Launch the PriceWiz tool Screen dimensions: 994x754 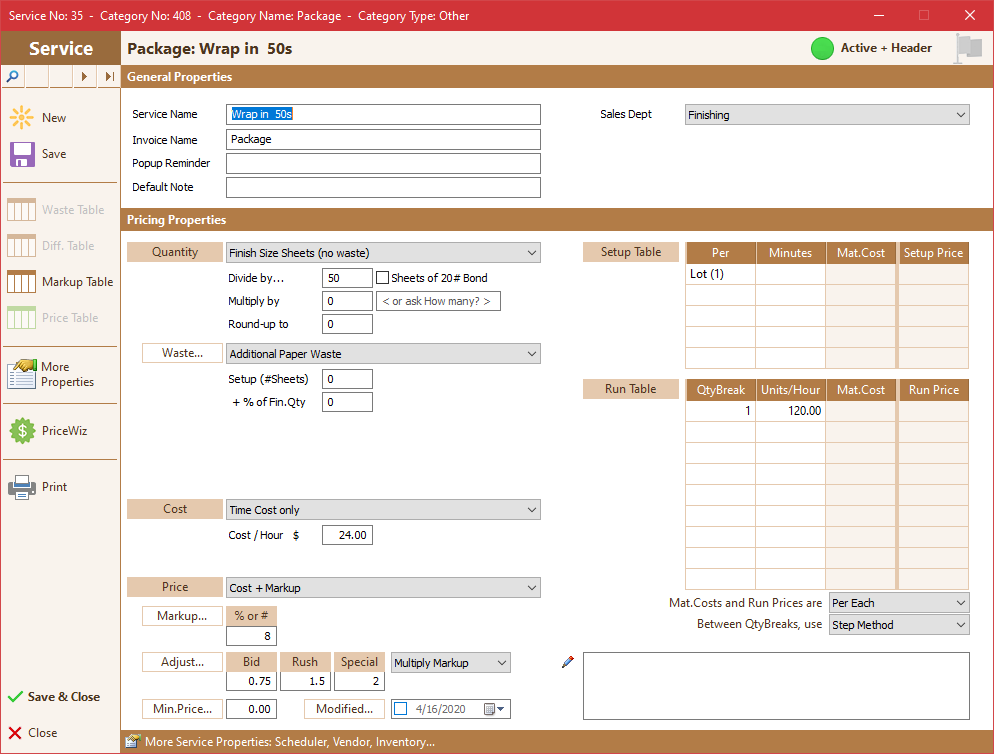point(49,431)
